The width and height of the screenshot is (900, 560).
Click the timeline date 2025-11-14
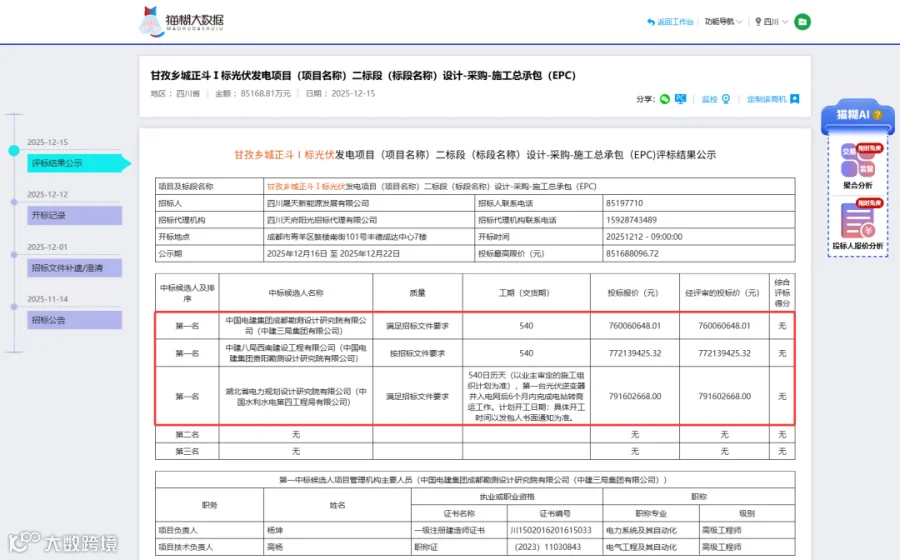pos(48,299)
